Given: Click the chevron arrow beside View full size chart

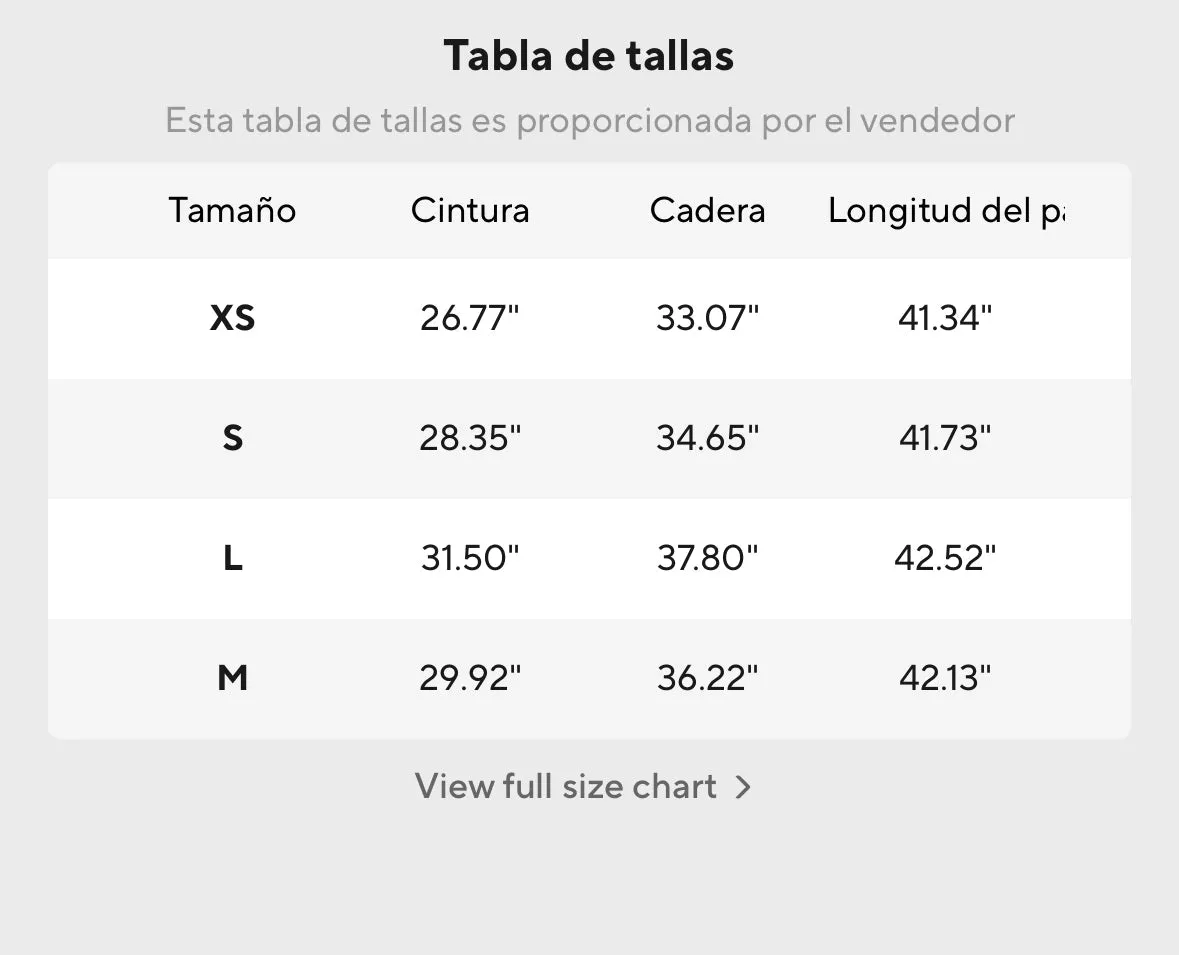Looking at the screenshot, I should 743,787.
